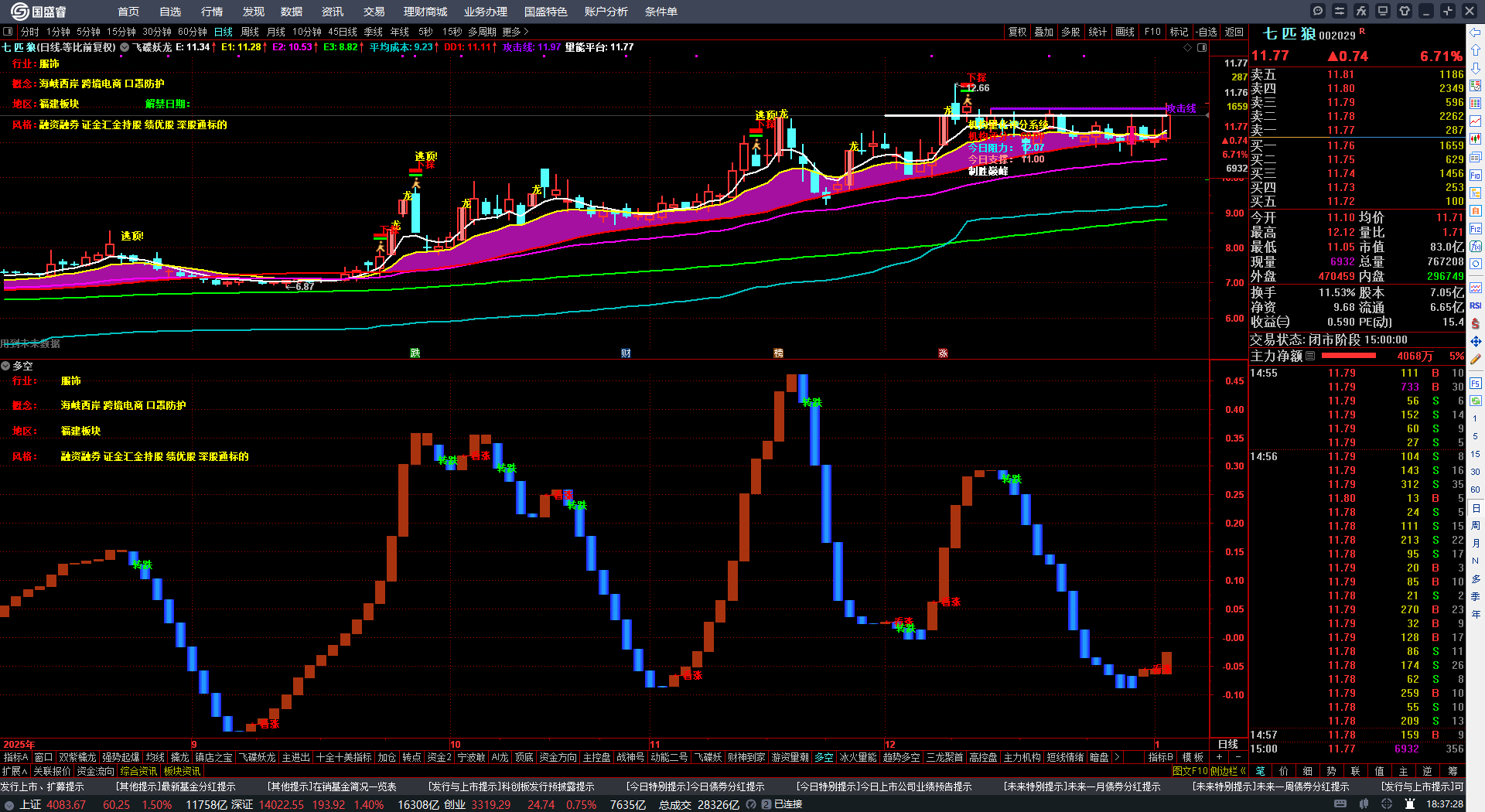Open the 行情 menu
Image resolution: width=1485 pixels, height=812 pixels.
pos(212,12)
